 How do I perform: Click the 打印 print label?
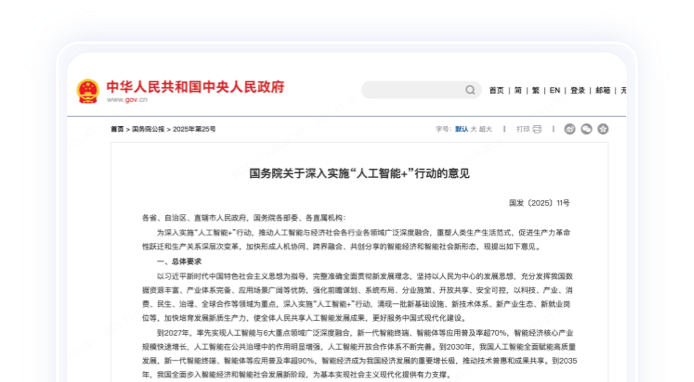point(523,129)
